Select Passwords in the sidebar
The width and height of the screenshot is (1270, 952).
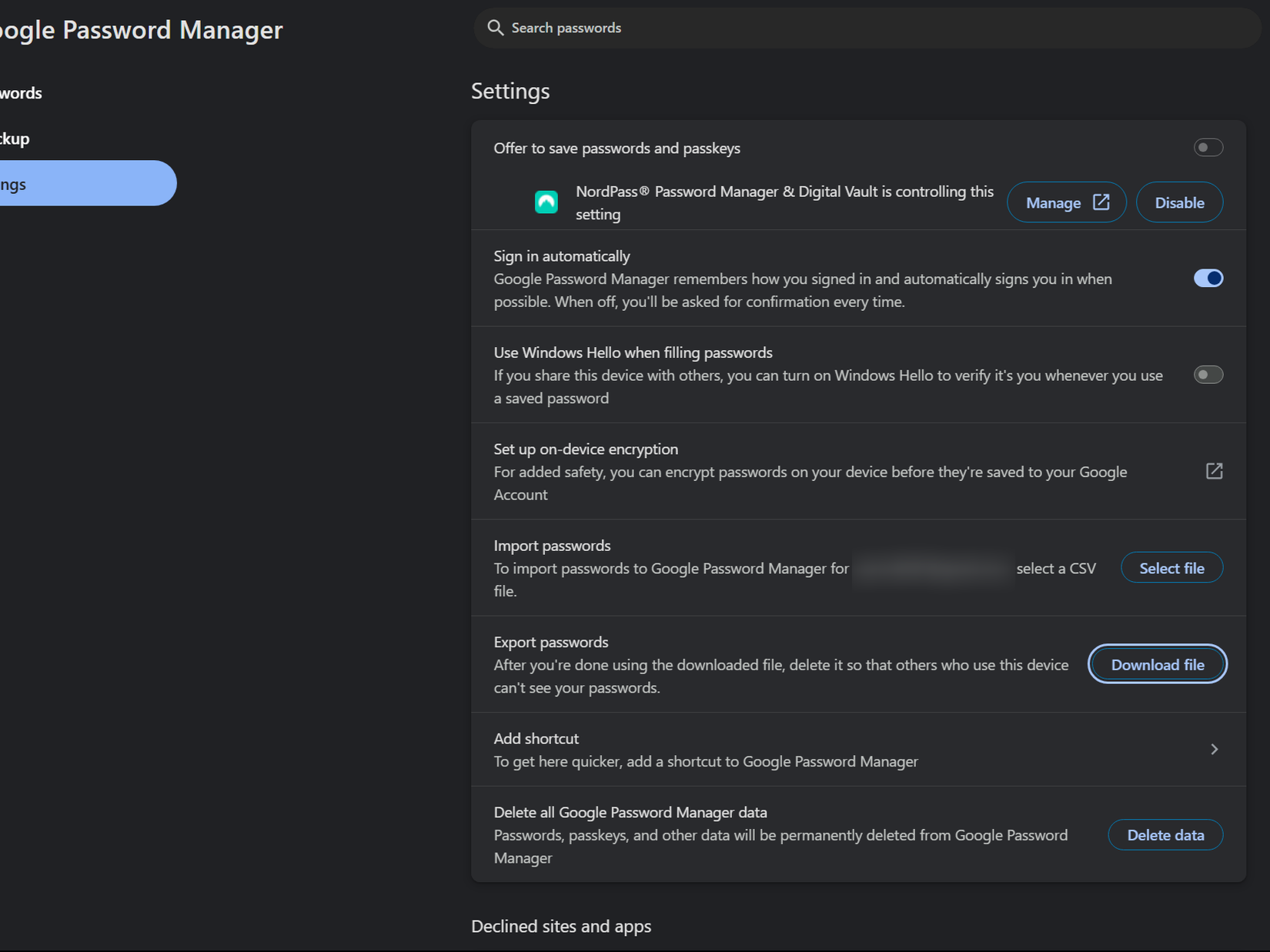21,92
